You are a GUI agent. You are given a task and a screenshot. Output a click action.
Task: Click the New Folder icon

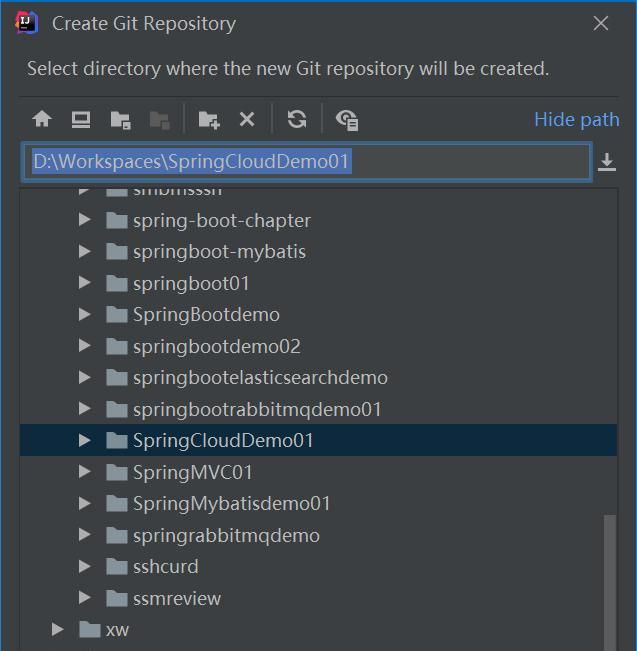[x=209, y=120]
